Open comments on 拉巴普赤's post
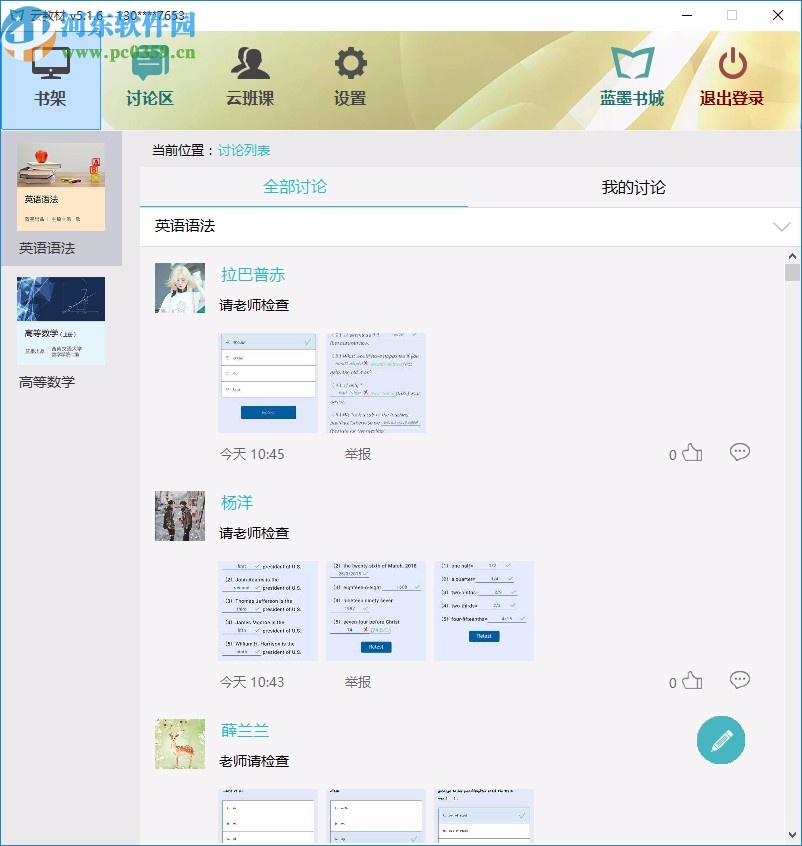The height and width of the screenshot is (846, 802). (x=740, y=452)
